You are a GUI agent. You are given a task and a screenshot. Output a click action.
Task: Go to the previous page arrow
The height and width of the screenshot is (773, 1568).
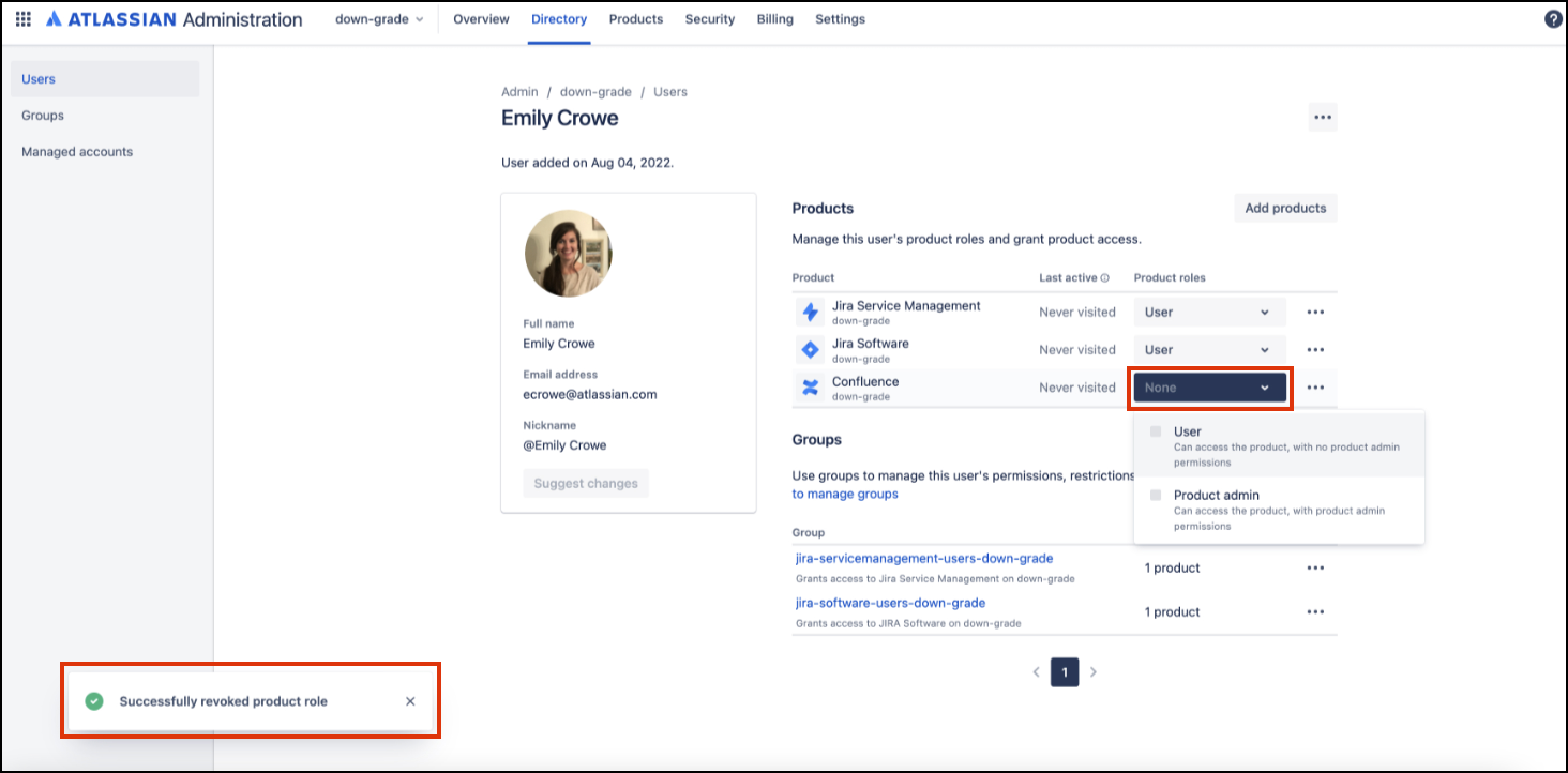[1036, 672]
